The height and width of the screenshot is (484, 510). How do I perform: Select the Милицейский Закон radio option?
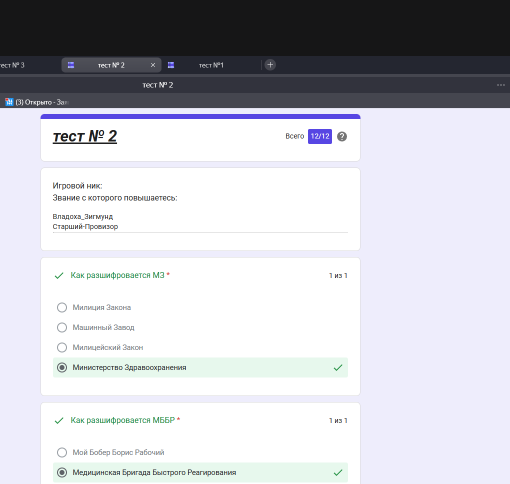coord(62,347)
